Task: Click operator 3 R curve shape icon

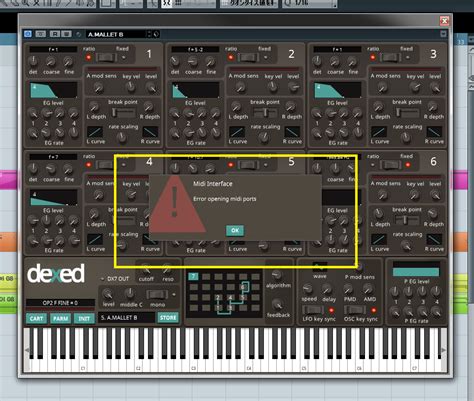Action: coord(434,132)
